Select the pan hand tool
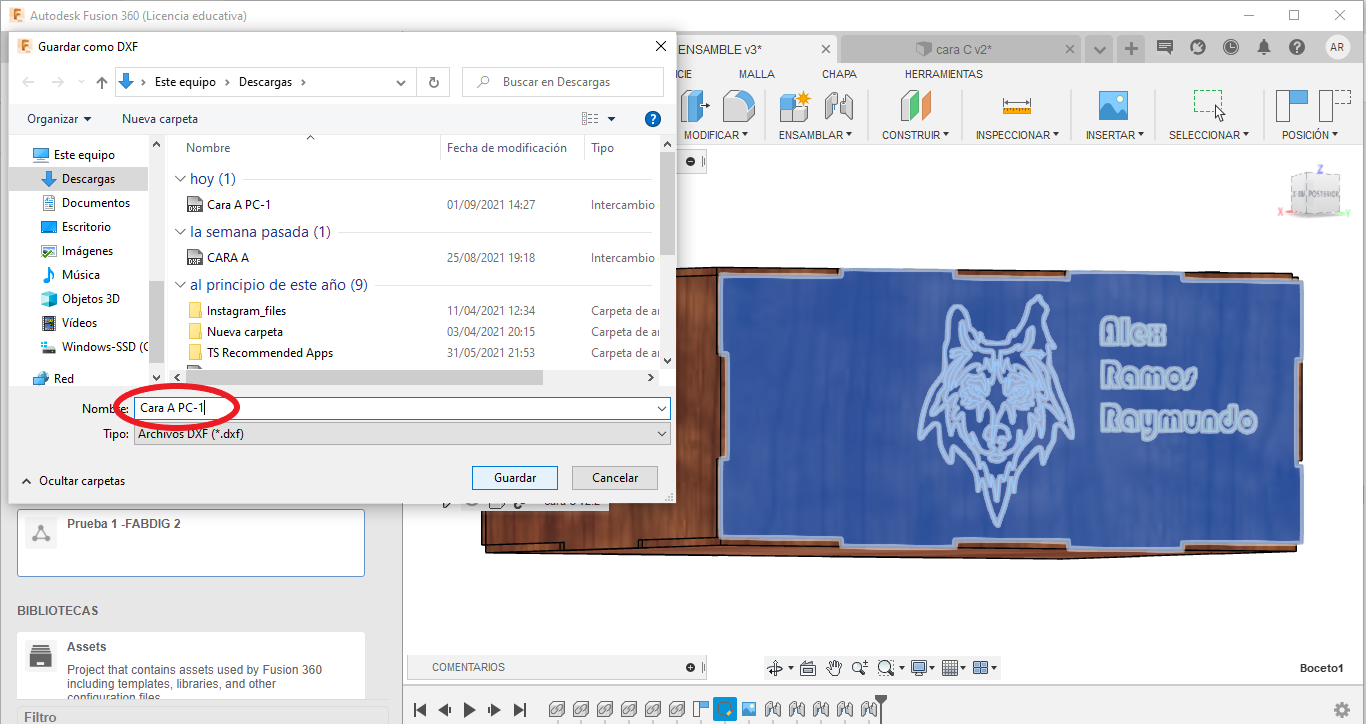Viewport: 1366px width, 724px height. (834, 668)
